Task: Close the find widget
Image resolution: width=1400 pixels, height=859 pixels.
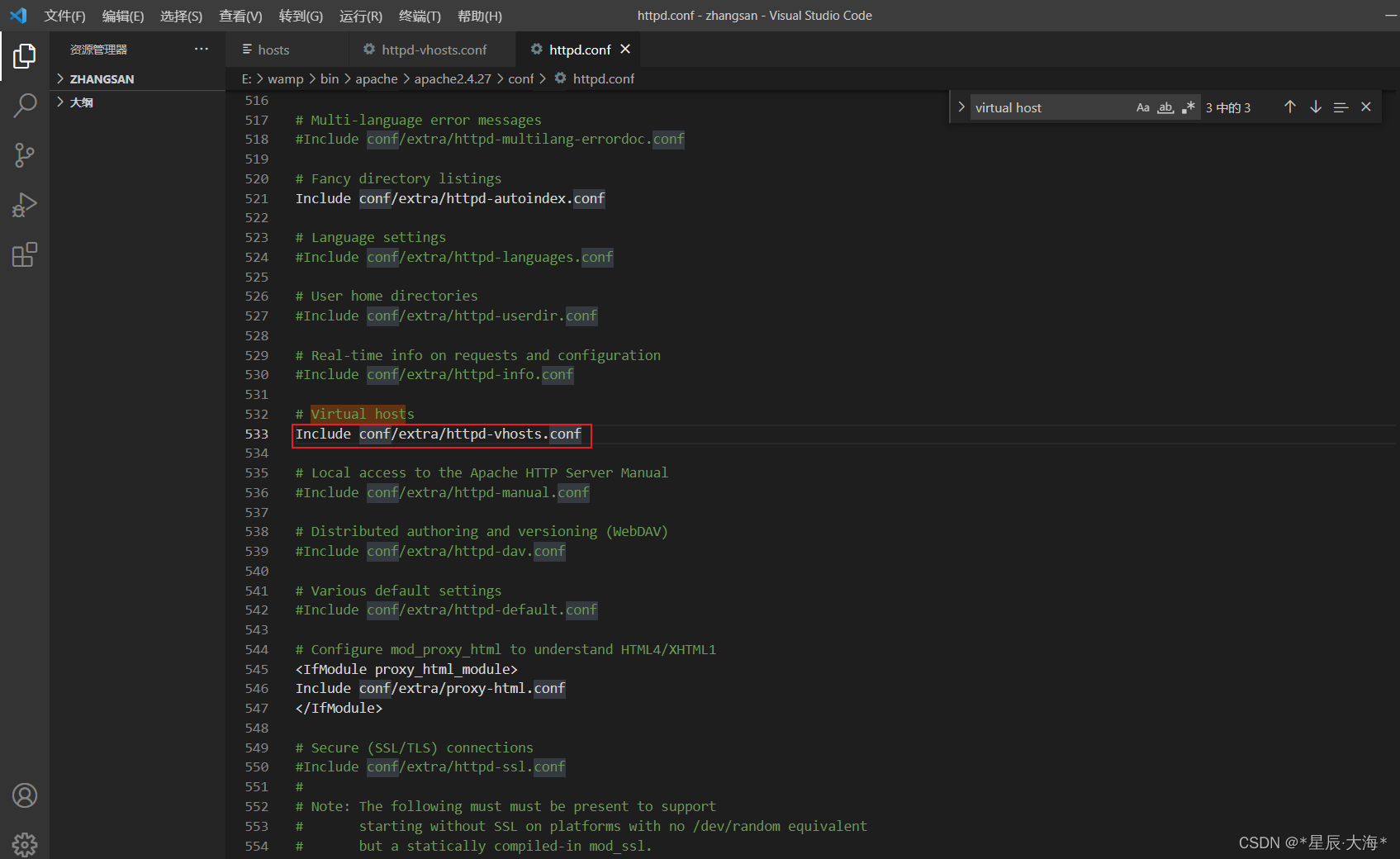Action: (x=1366, y=107)
